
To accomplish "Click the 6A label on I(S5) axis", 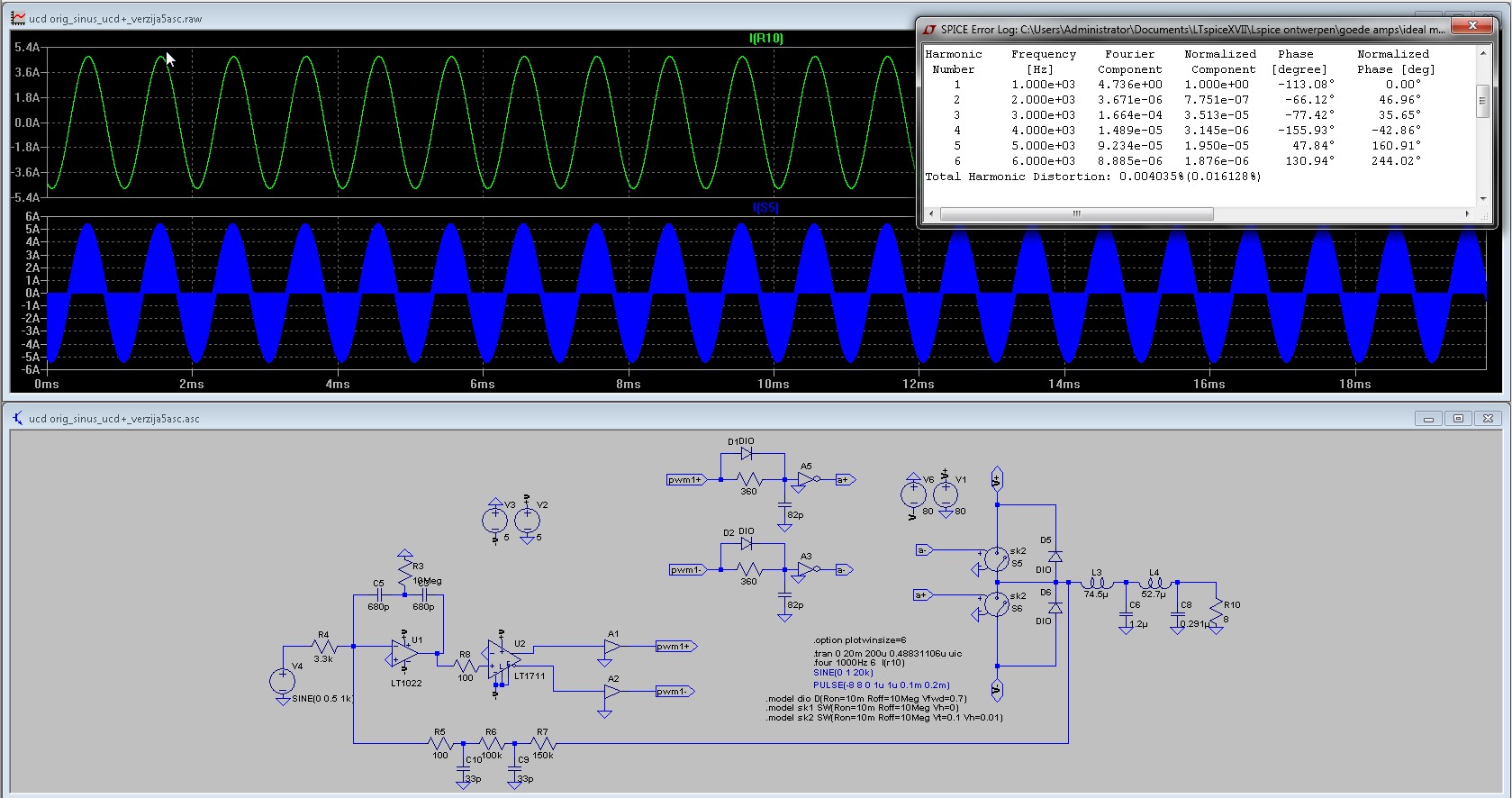I will point(32,216).
